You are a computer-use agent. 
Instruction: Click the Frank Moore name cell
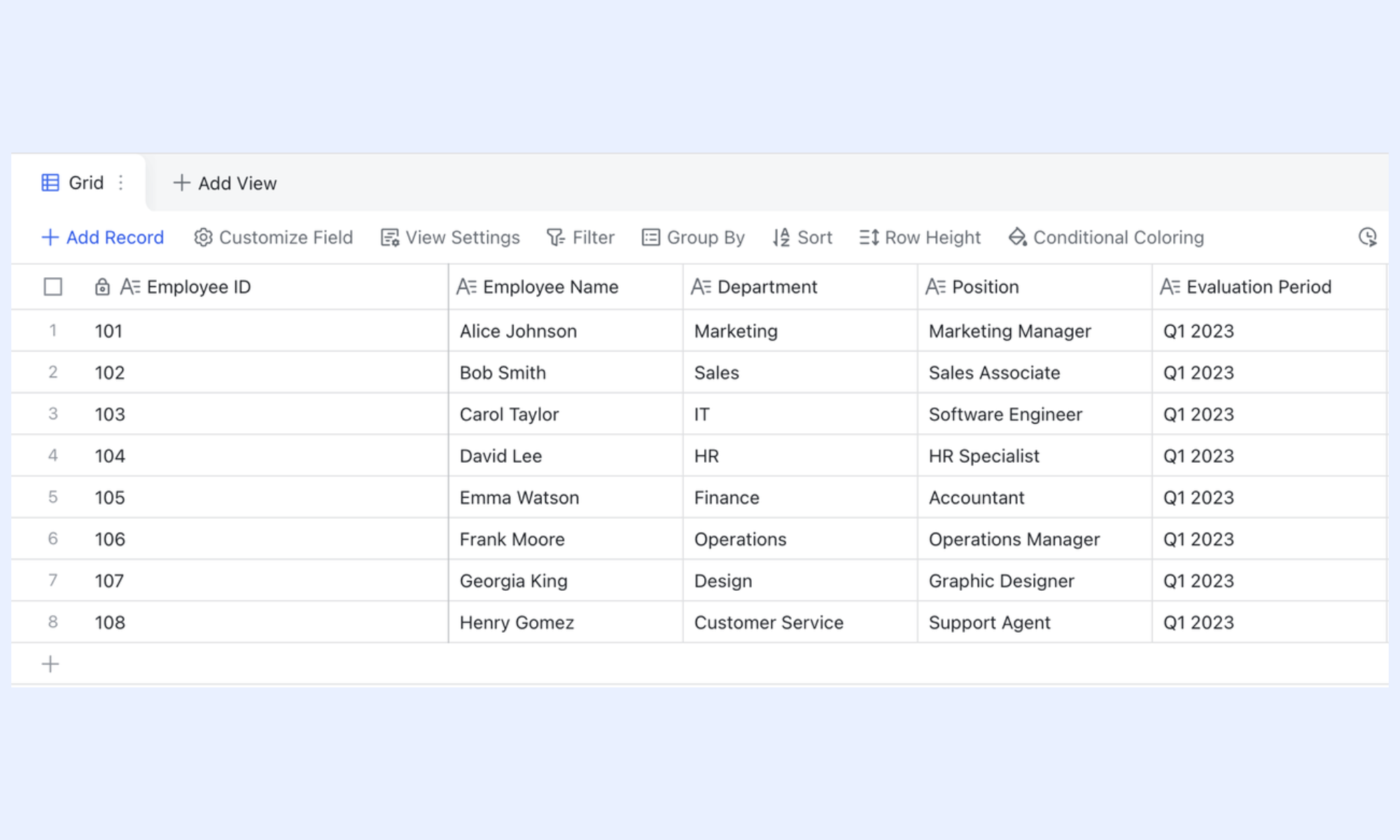[566, 539]
